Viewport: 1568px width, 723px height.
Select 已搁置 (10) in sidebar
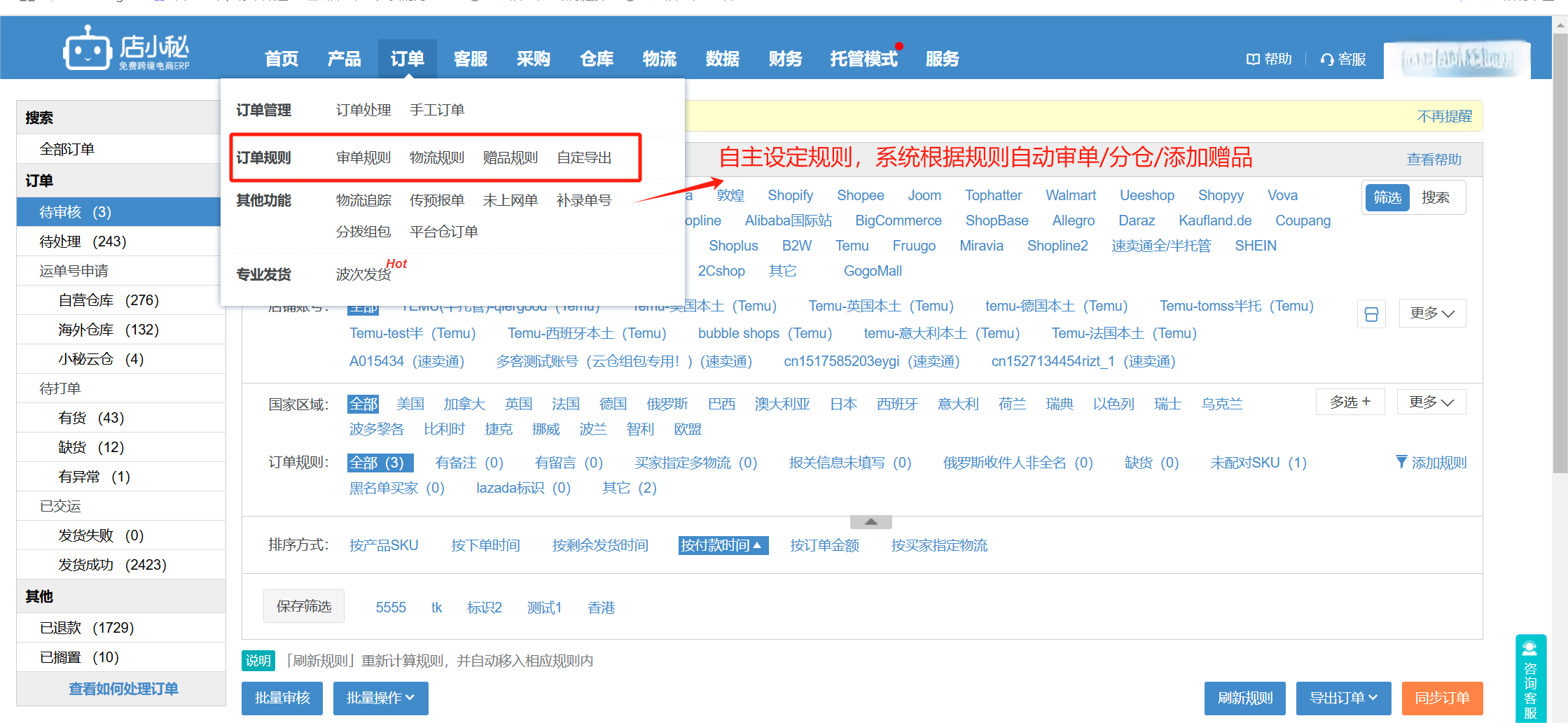[x=120, y=657]
